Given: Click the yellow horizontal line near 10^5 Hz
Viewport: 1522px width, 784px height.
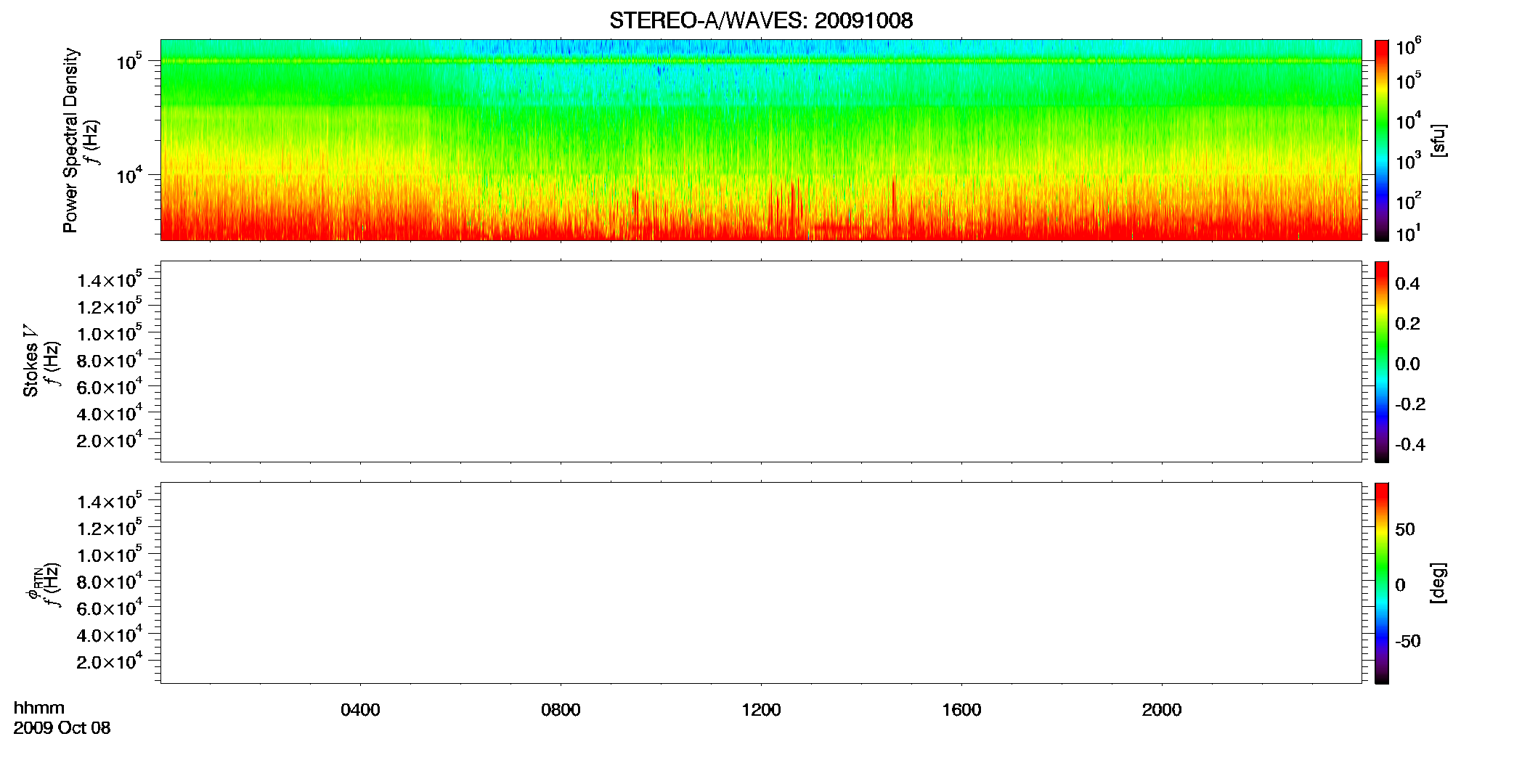Looking at the screenshot, I should pyautogui.click(x=761, y=61).
